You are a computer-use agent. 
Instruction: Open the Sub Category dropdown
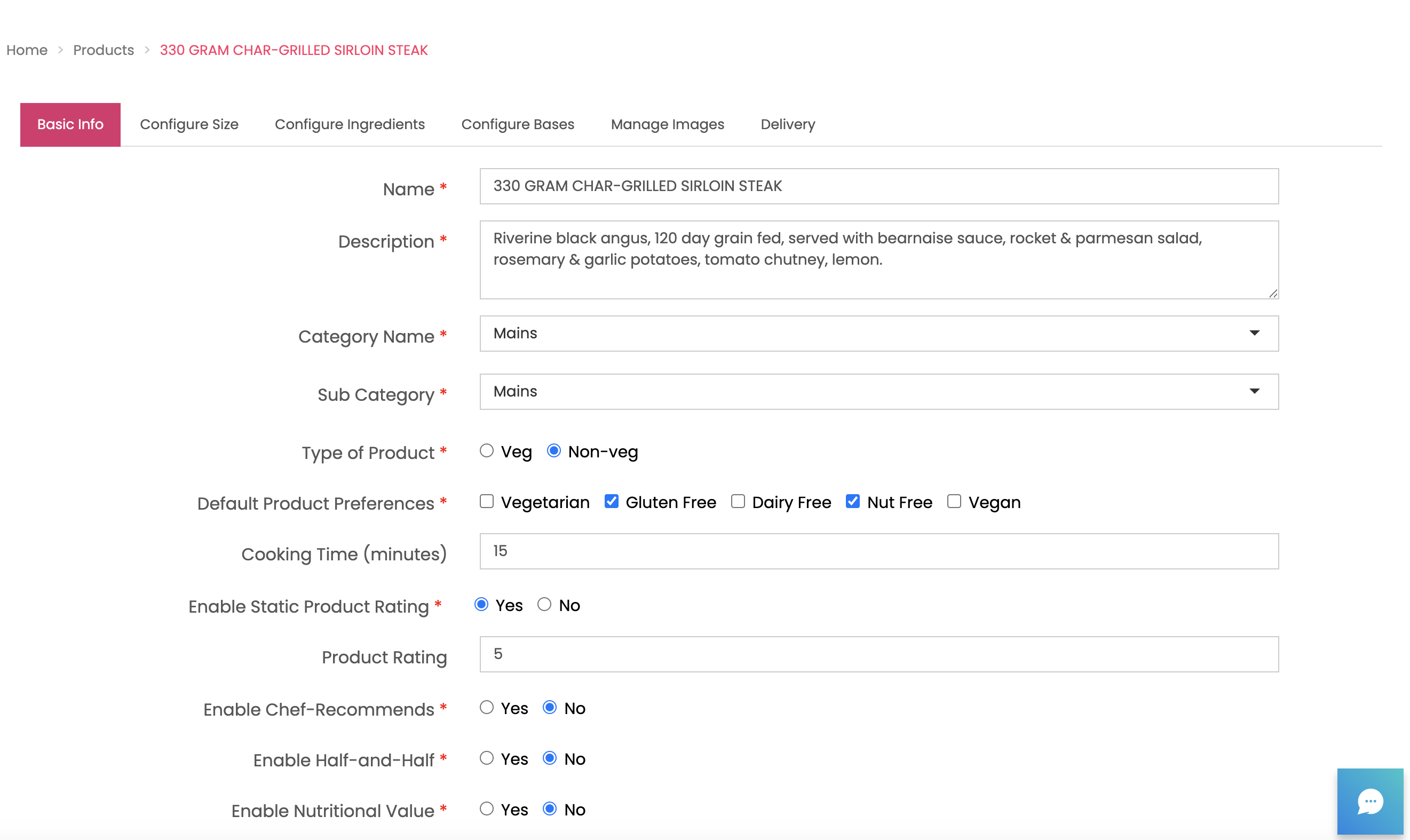[878, 392]
